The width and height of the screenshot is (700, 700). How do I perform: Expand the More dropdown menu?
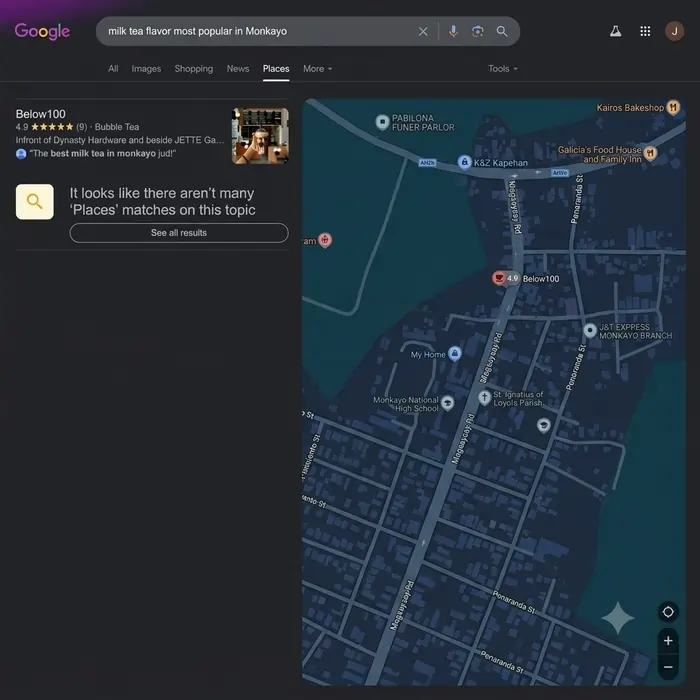pos(317,69)
